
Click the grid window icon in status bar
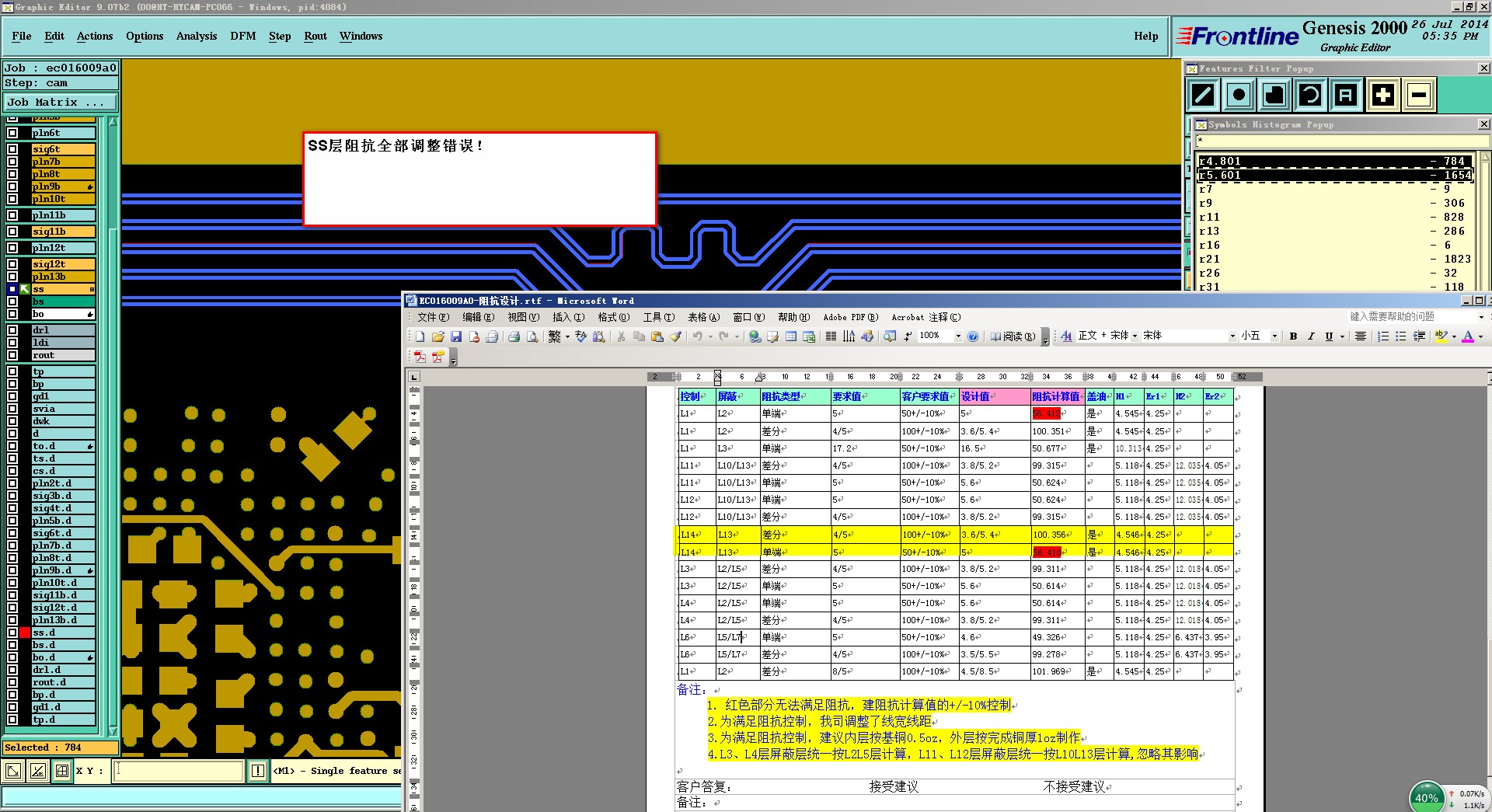61,771
